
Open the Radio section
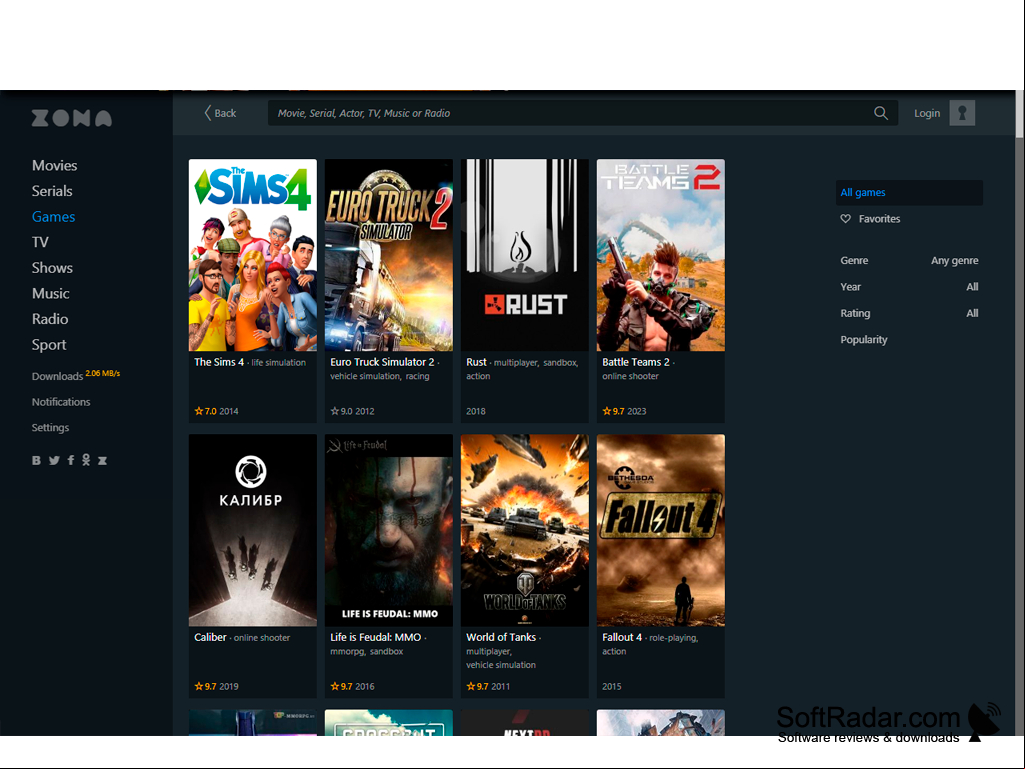coord(50,319)
